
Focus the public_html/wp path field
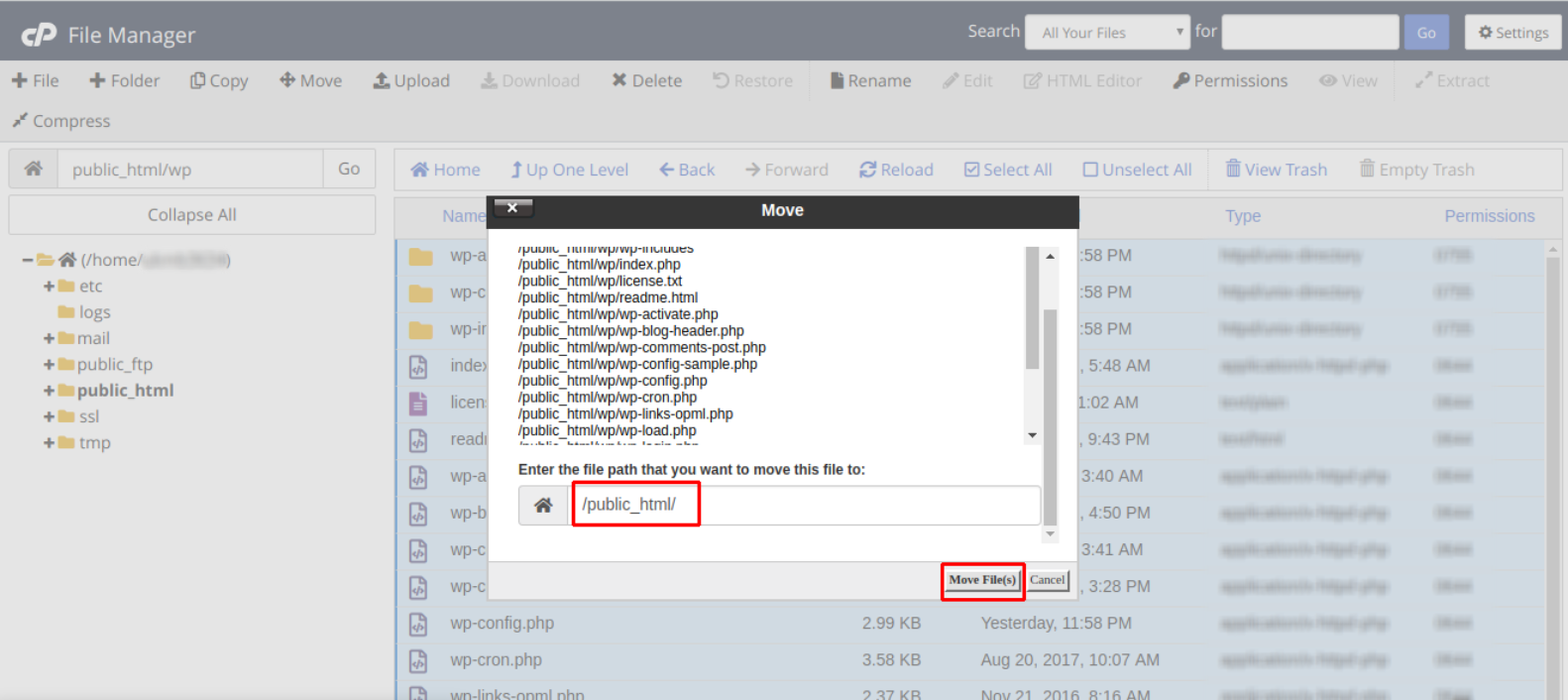tap(190, 169)
